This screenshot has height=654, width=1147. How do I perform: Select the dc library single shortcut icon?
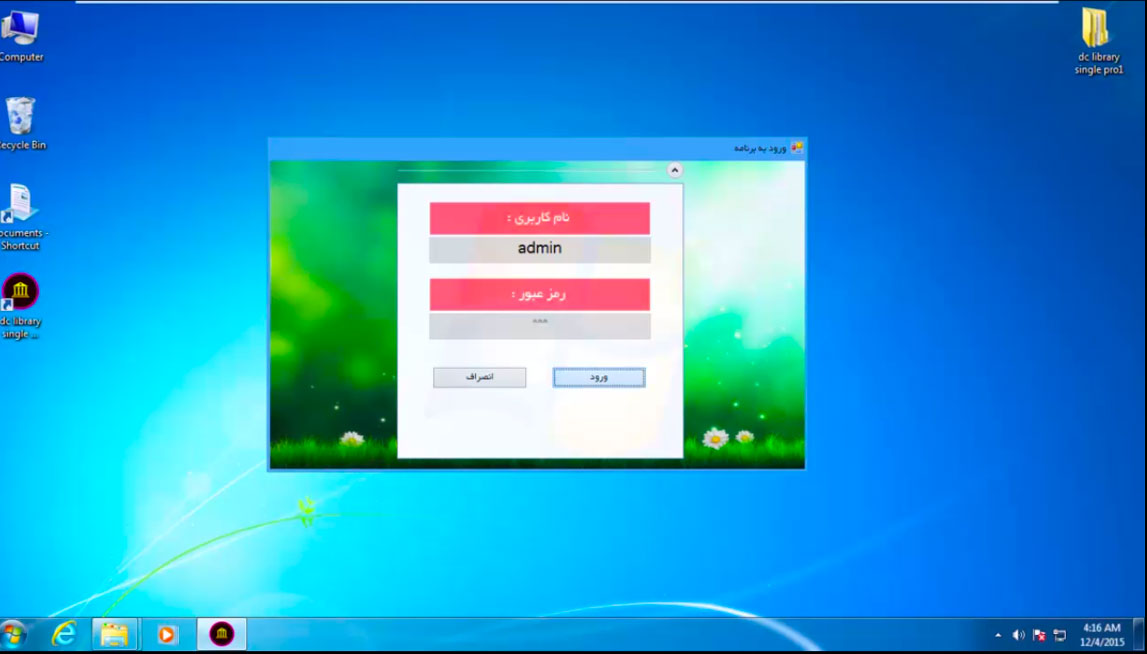click(20, 307)
